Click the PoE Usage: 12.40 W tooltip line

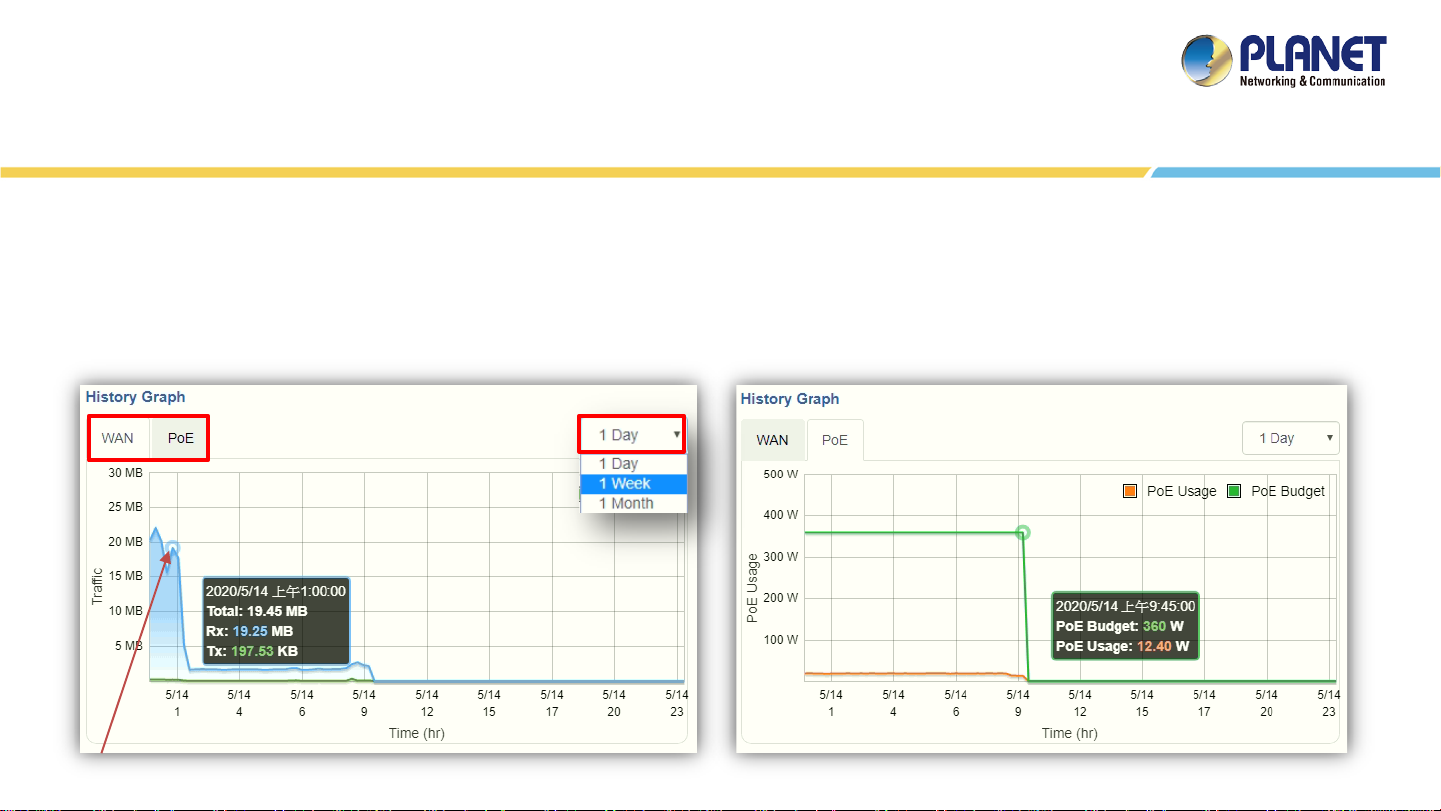(x=1122, y=646)
